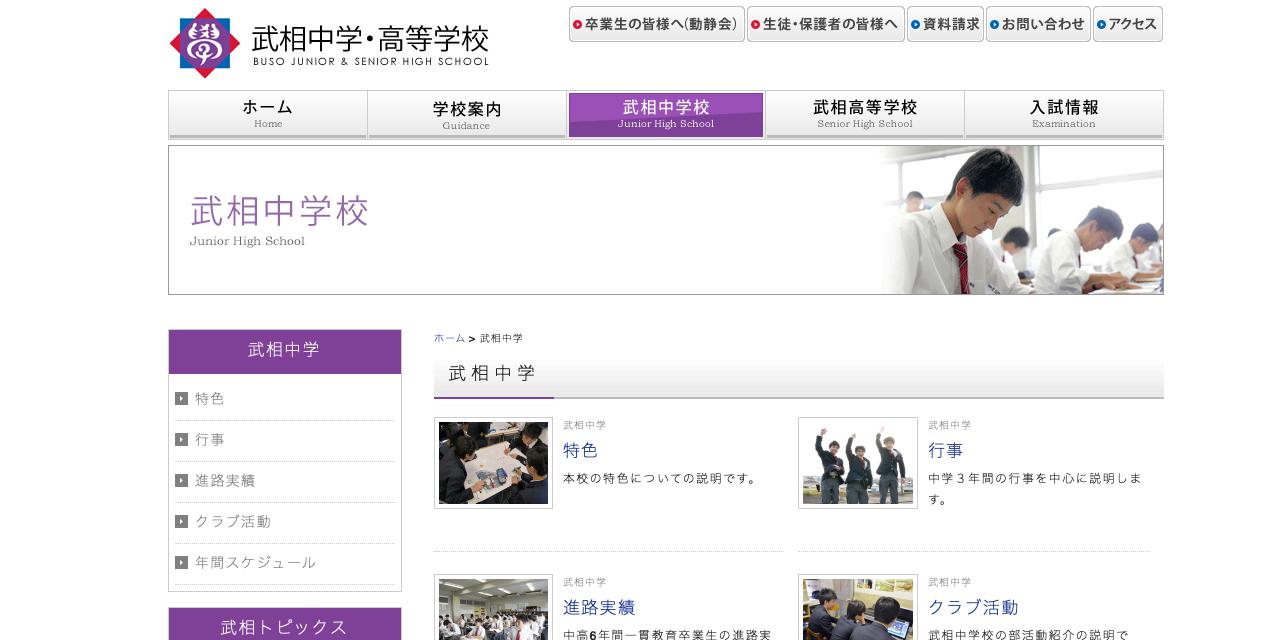The height and width of the screenshot is (640, 1280).
Task: Click the arrow bullet icon next to 特色
Action: tap(181, 399)
